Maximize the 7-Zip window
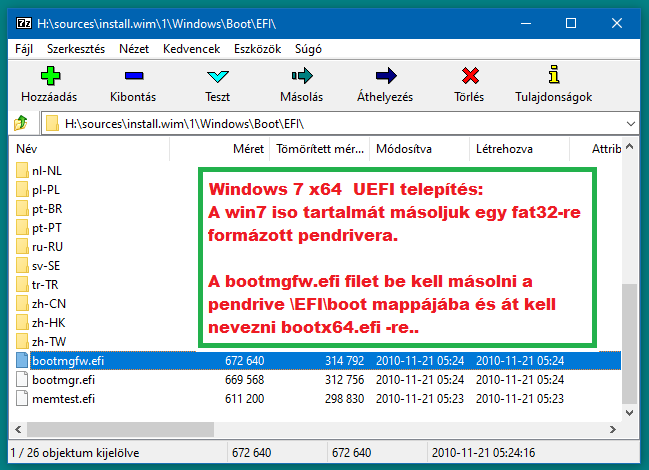Screen dimensions: 649x470 point(571,23)
